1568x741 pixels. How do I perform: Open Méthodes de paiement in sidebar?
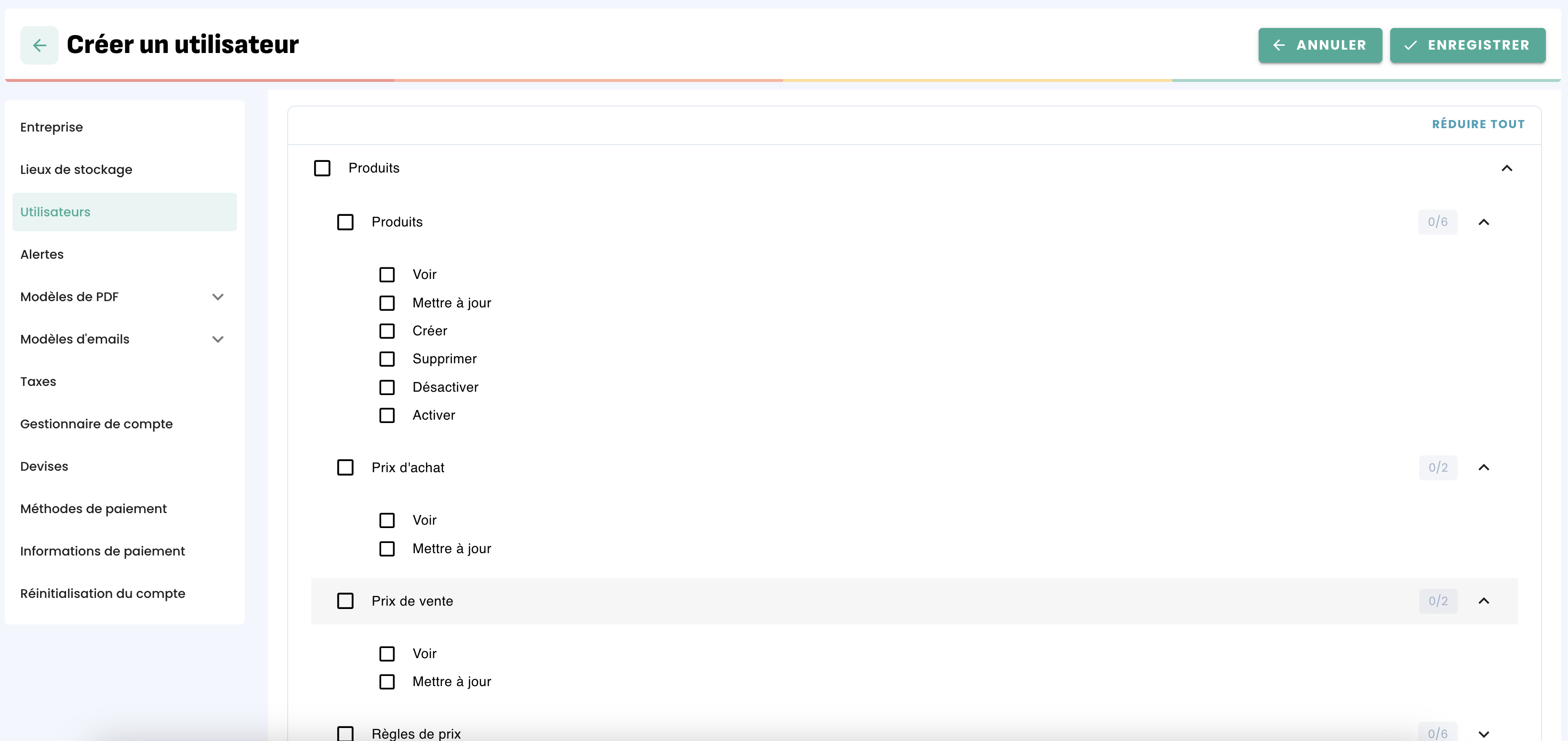pyautogui.click(x=93, y=509)
